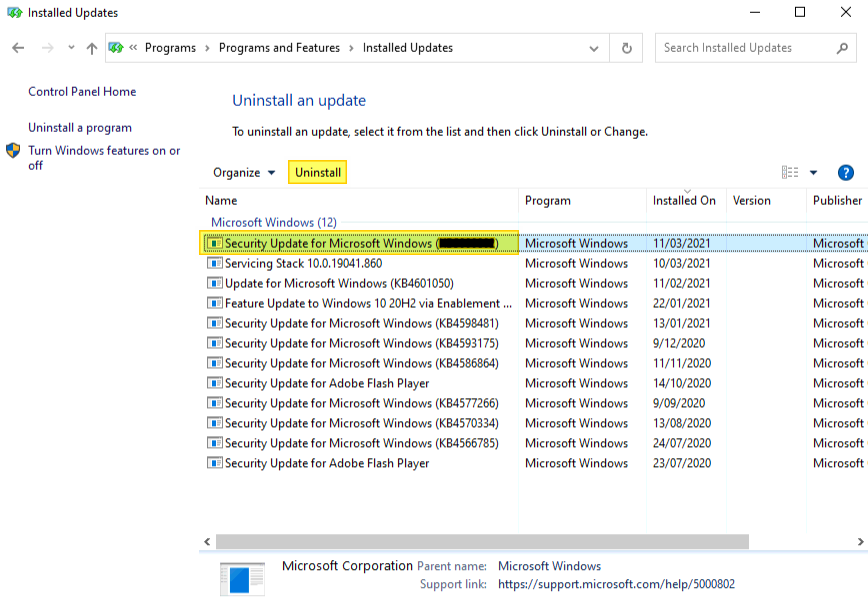
Task: Click the search magnifier icon
Action: [x=842, y=48]
